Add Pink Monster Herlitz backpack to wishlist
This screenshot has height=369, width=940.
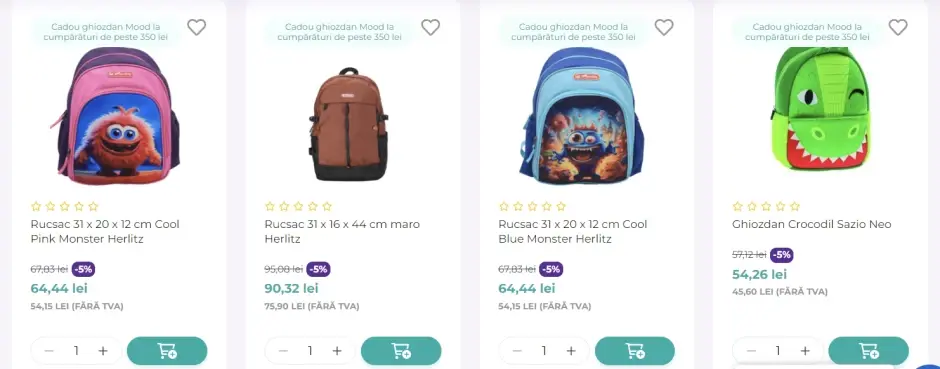tap(197, 27)
